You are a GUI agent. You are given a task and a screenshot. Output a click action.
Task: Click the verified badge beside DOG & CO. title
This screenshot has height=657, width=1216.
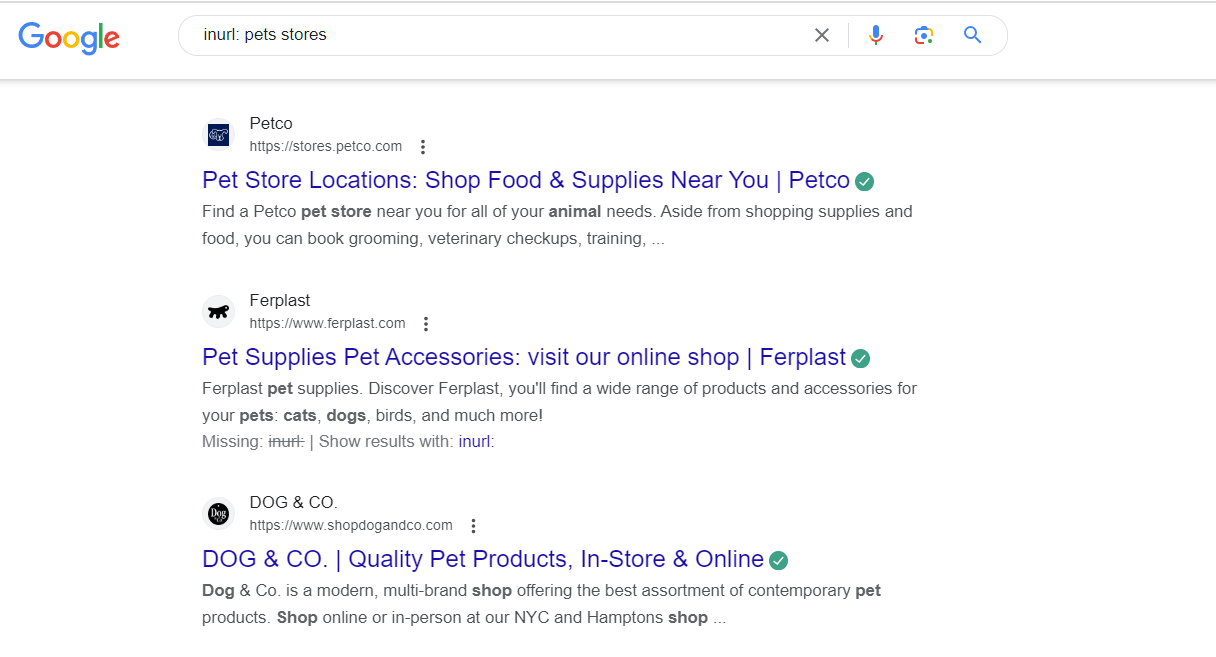(x=779, y=561)
